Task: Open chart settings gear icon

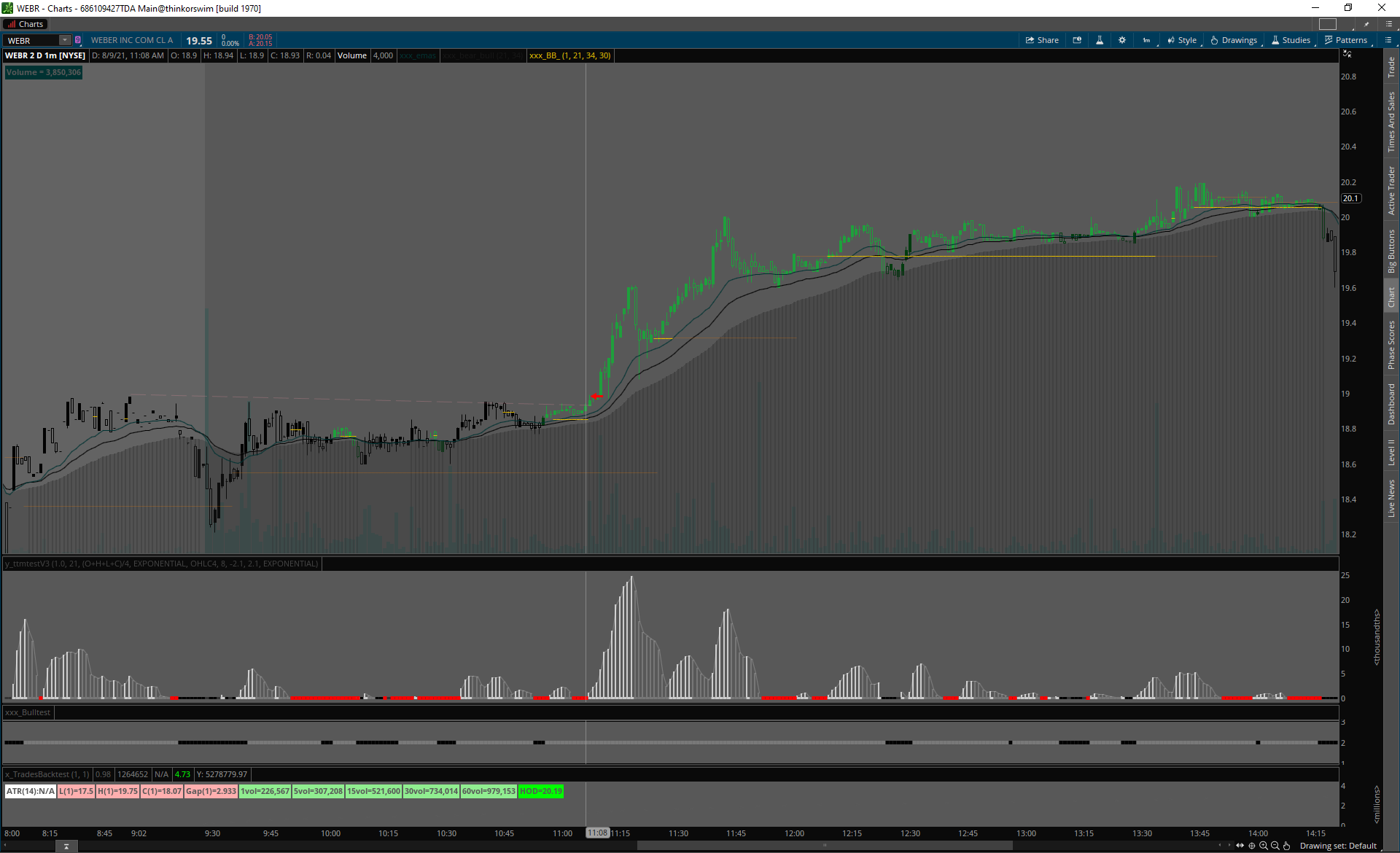Action: pos(1122,40)
